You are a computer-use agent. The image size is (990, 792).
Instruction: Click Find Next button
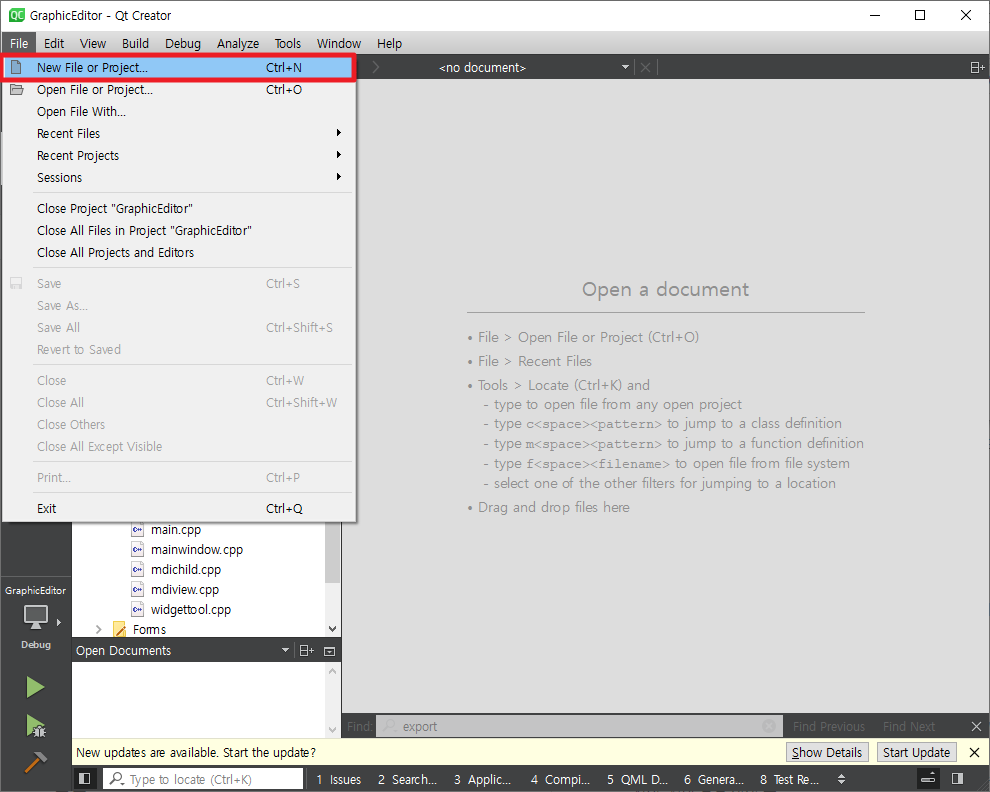(909, 726)
